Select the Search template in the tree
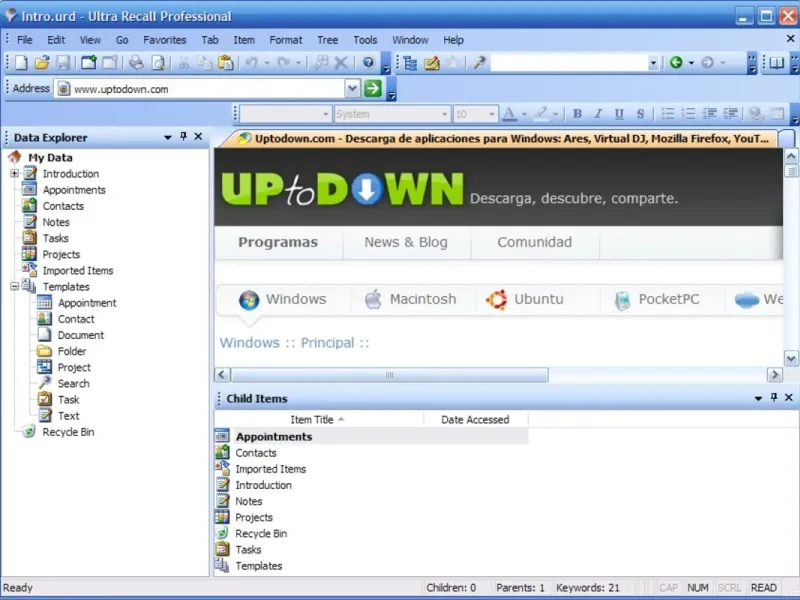The height and width of the screenshot is (600, 800). 73,384
